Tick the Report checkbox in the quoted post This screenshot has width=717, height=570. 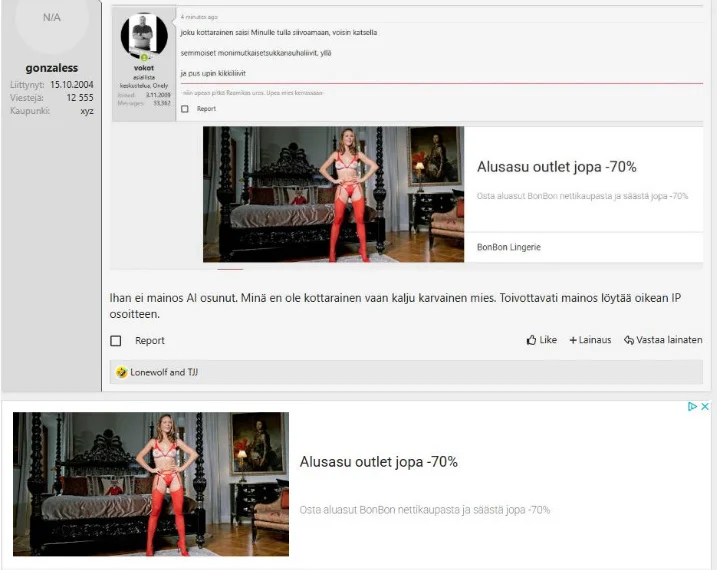185,109
